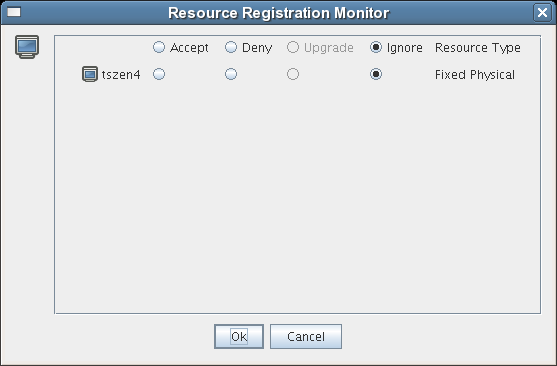557x366 pixels.
Task: Select the Accept radio in the header row
Action: pyautogui.click(x=159, y=47)
